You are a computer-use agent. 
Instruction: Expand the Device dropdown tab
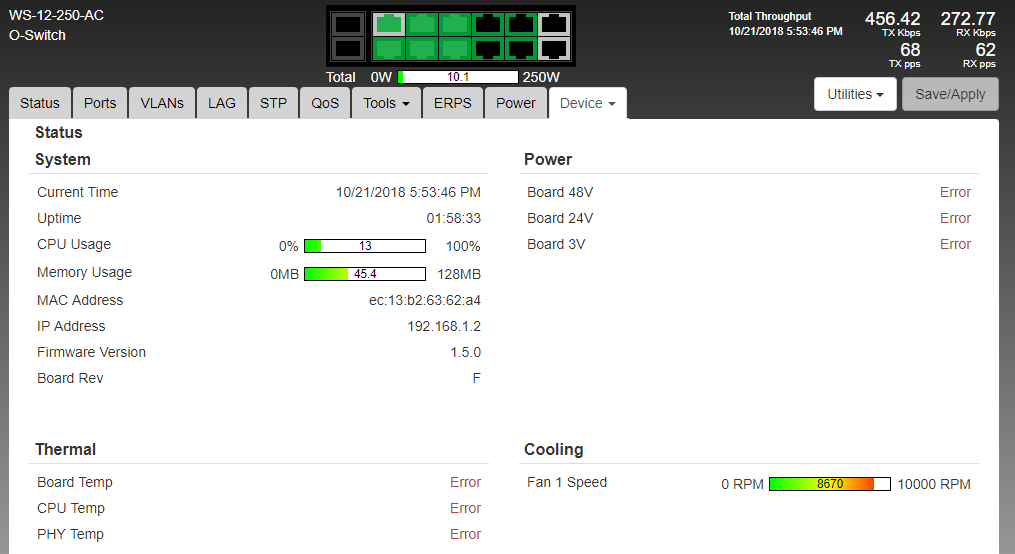[x=587, y=103]
